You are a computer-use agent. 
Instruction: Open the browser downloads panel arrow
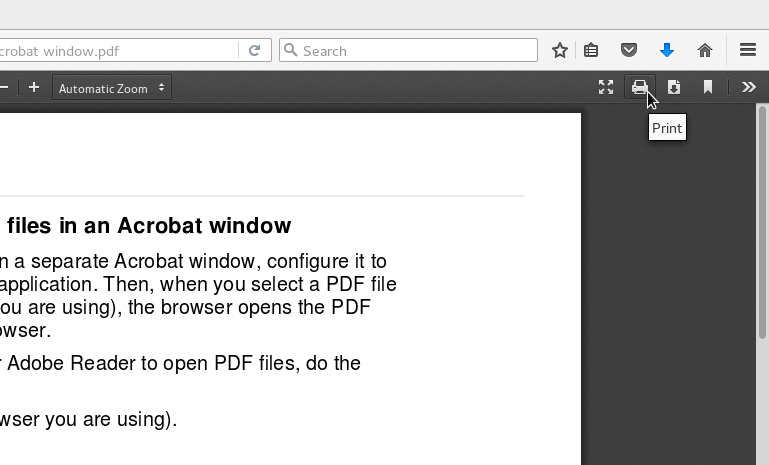click(x=667, y=50)
